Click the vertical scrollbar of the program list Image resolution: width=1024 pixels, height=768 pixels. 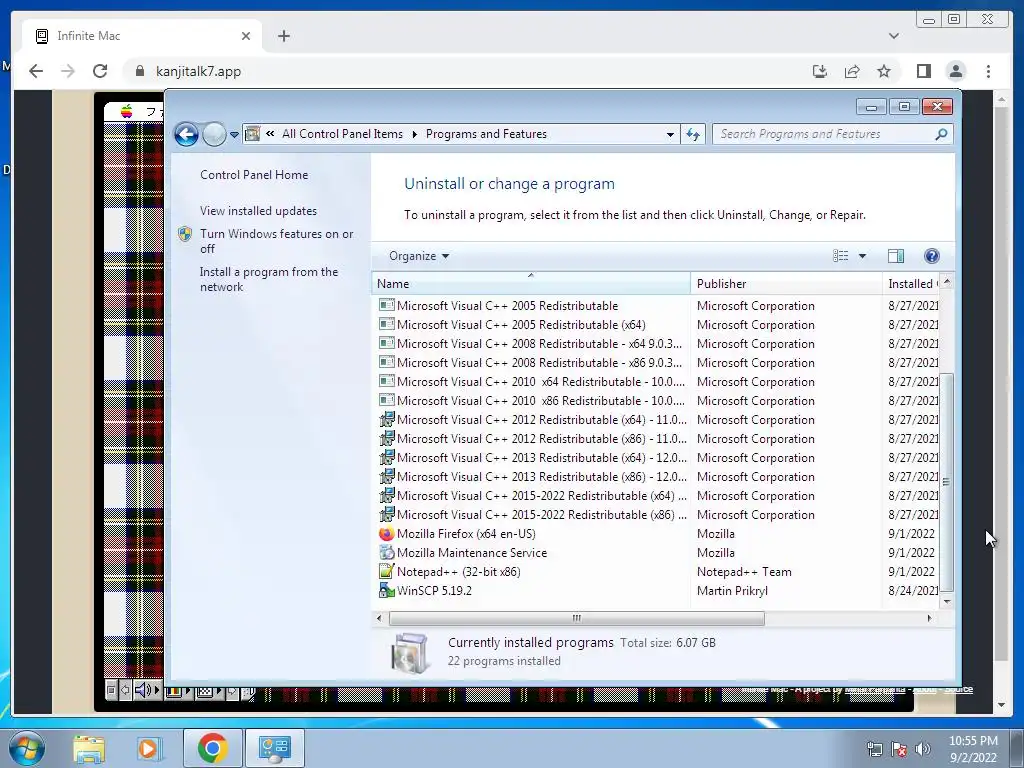tap(946, 483)
